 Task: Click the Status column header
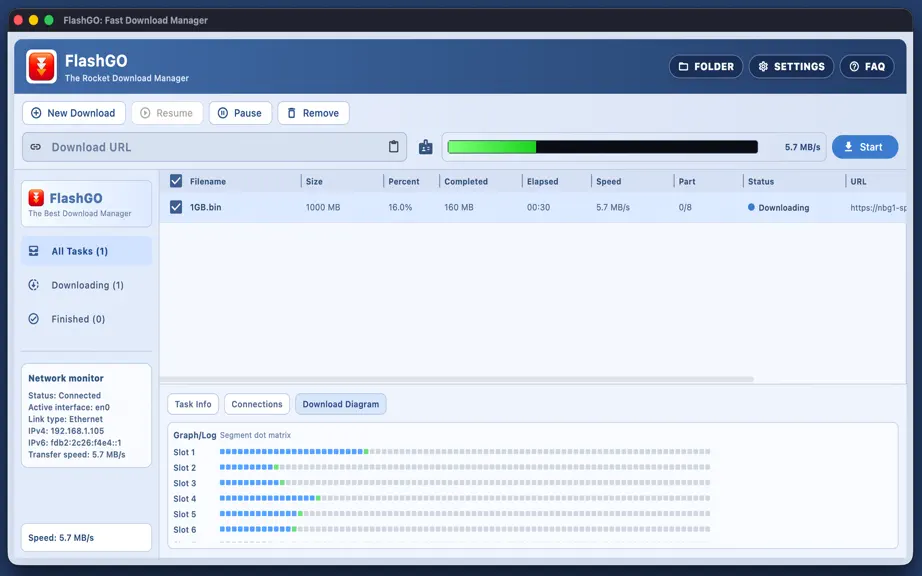(x=760, y=182)
